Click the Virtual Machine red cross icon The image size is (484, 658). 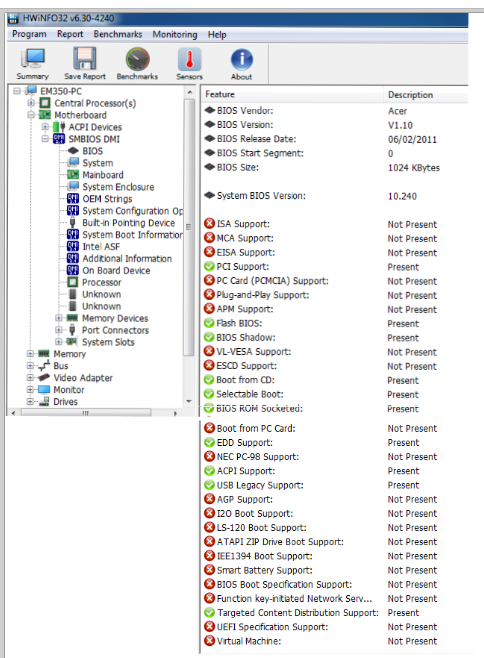209,641
